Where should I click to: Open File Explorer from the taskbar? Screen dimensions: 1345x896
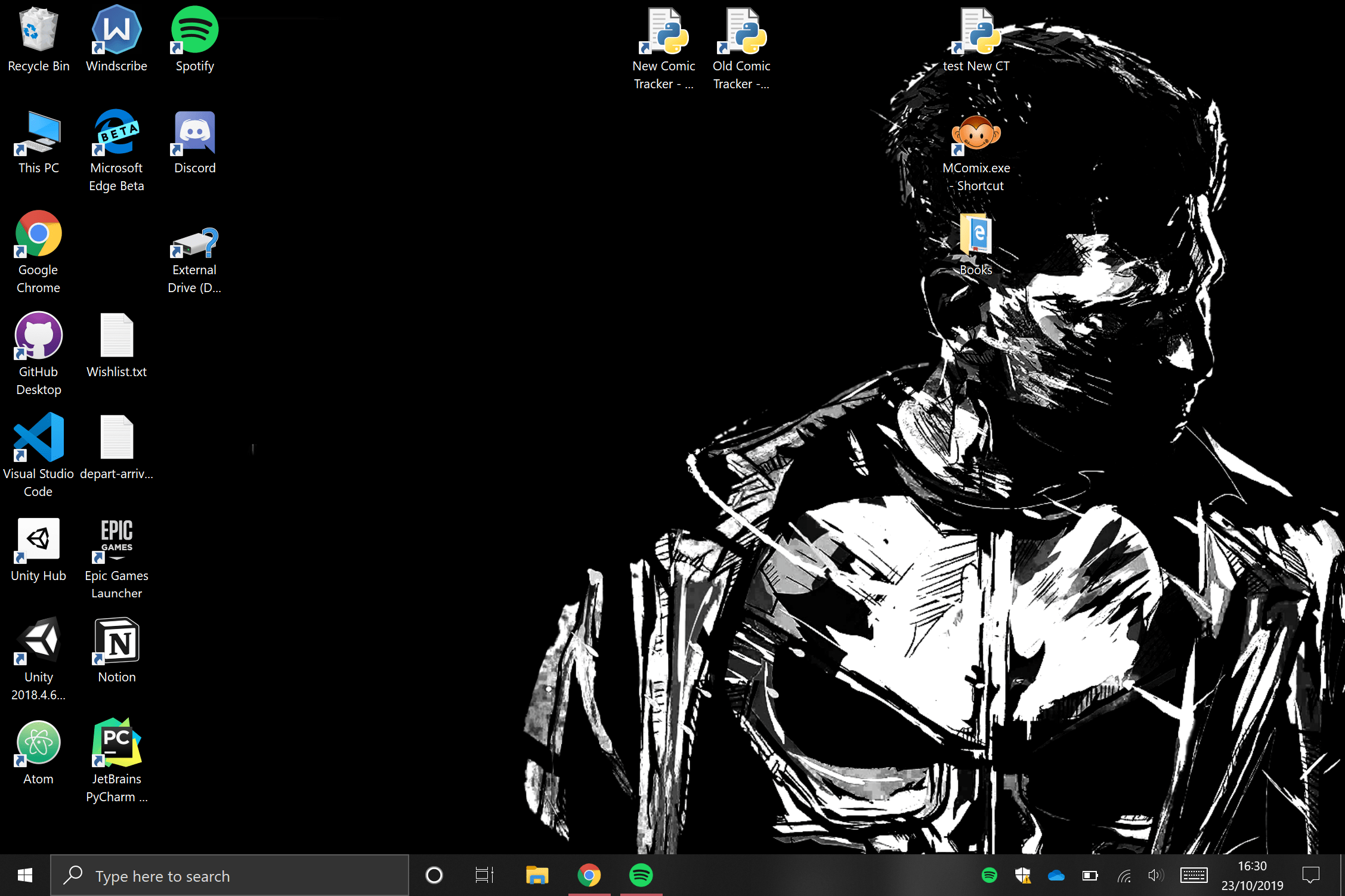click(x=537, y=875)
